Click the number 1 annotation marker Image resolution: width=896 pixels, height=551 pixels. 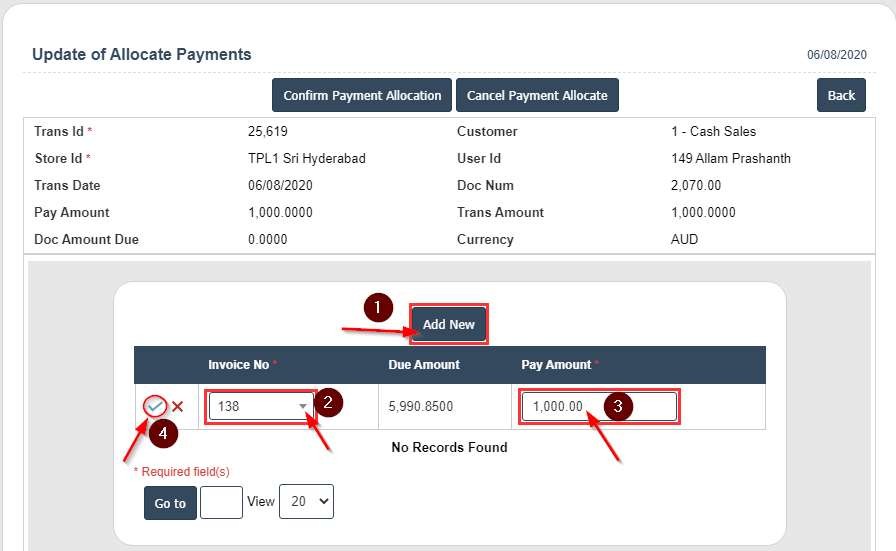pos(376,308)
